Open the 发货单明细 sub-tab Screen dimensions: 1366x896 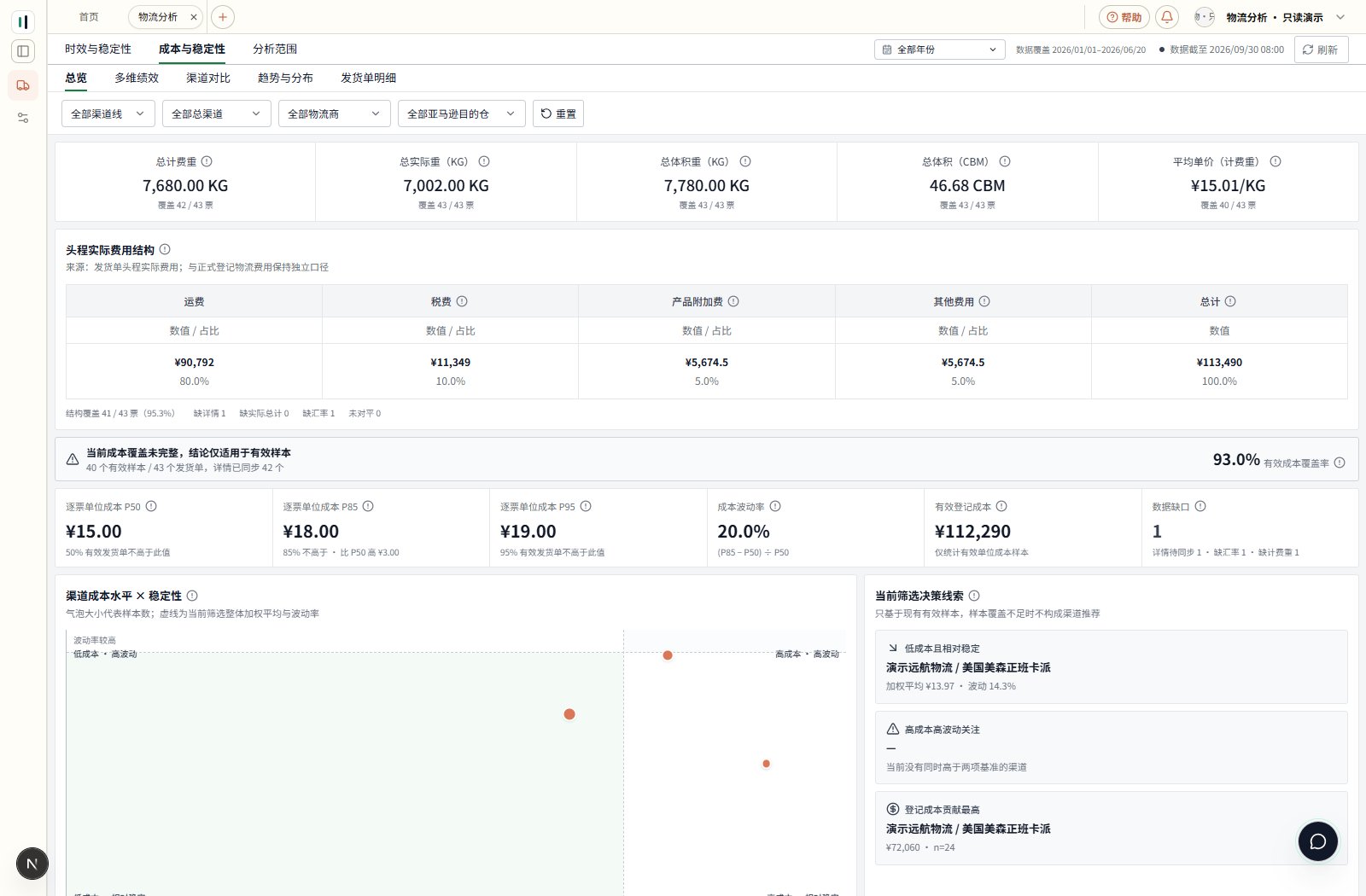(368, 78)
